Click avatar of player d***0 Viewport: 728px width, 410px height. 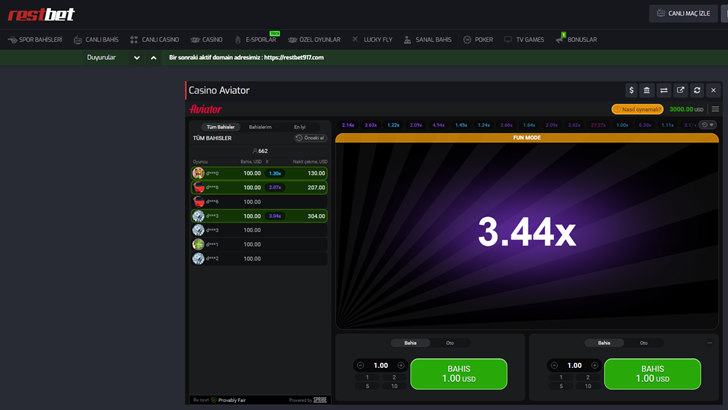198,173
